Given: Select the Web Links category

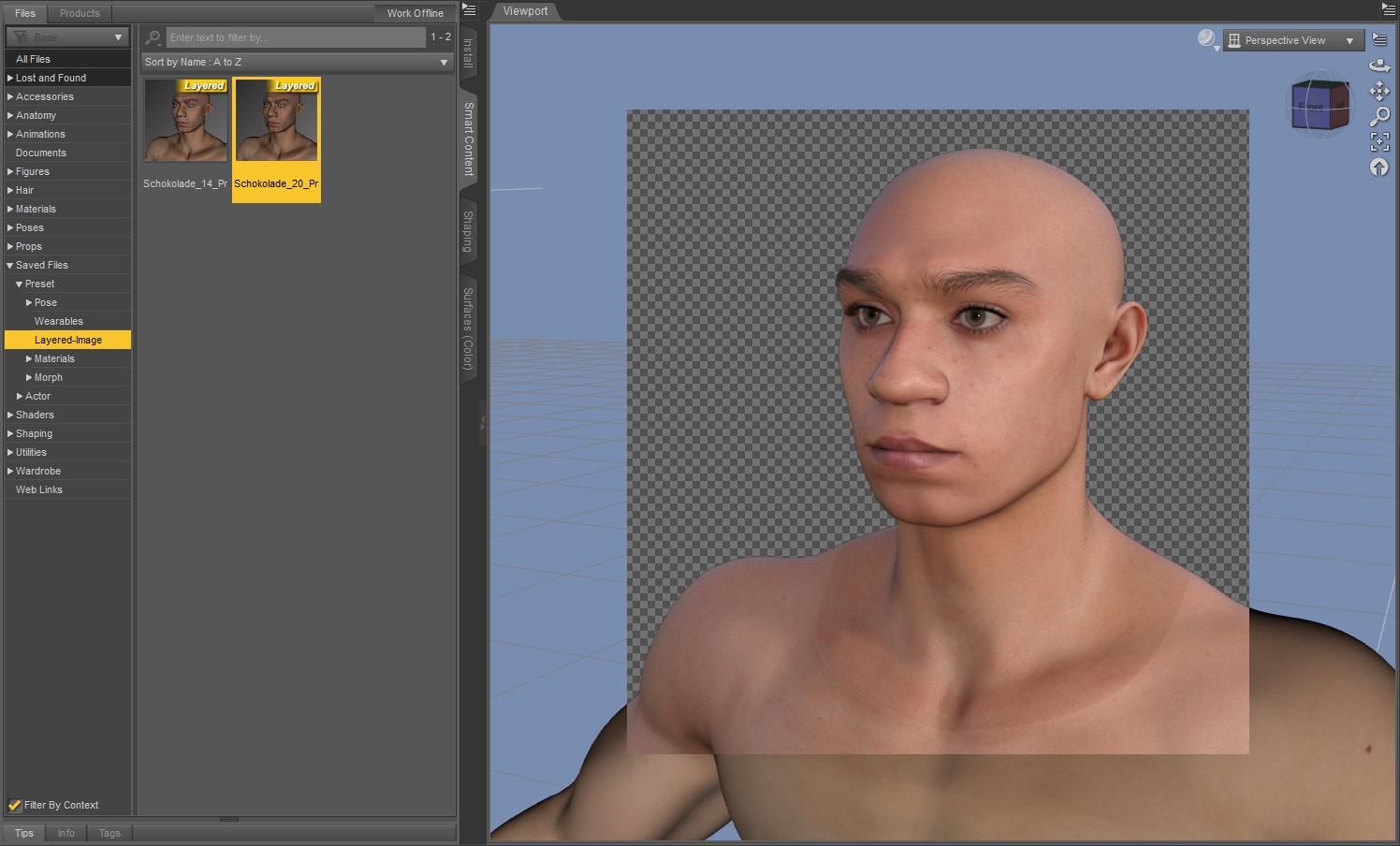Looking at the screenshot, I should point(67,489).
